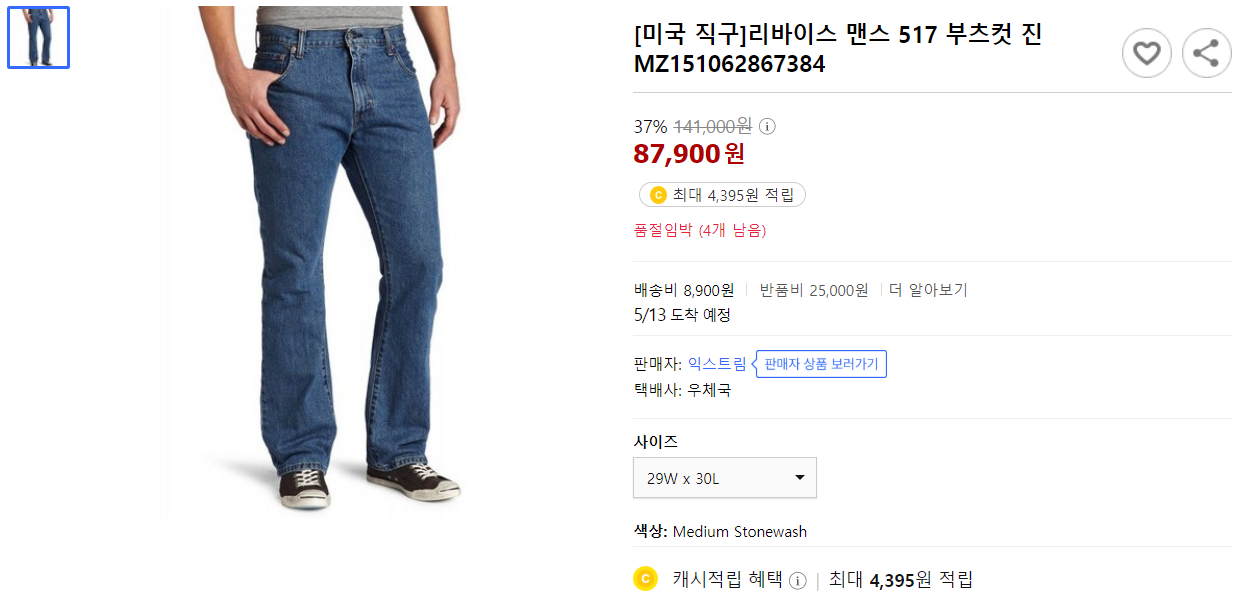
Task: Click the discounted price 87,900원
Action: coord(688,155)
